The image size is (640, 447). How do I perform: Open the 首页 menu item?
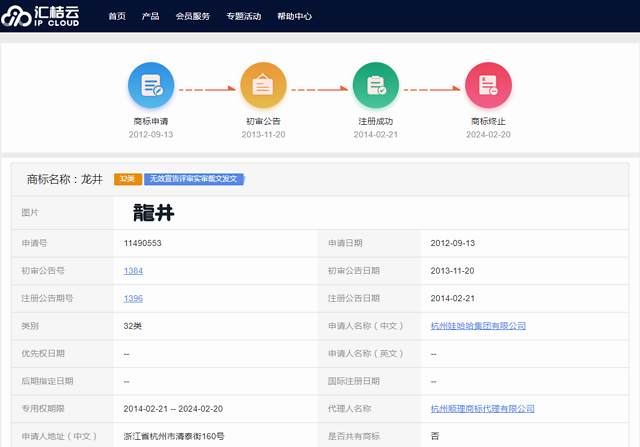pyautogui.click(x=117, y=16)
